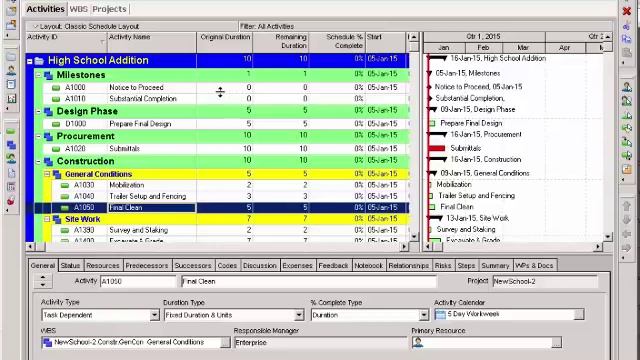Click the activity table scroll down arrow
This screenshot has width=640, height=360.
coord(414,237)
